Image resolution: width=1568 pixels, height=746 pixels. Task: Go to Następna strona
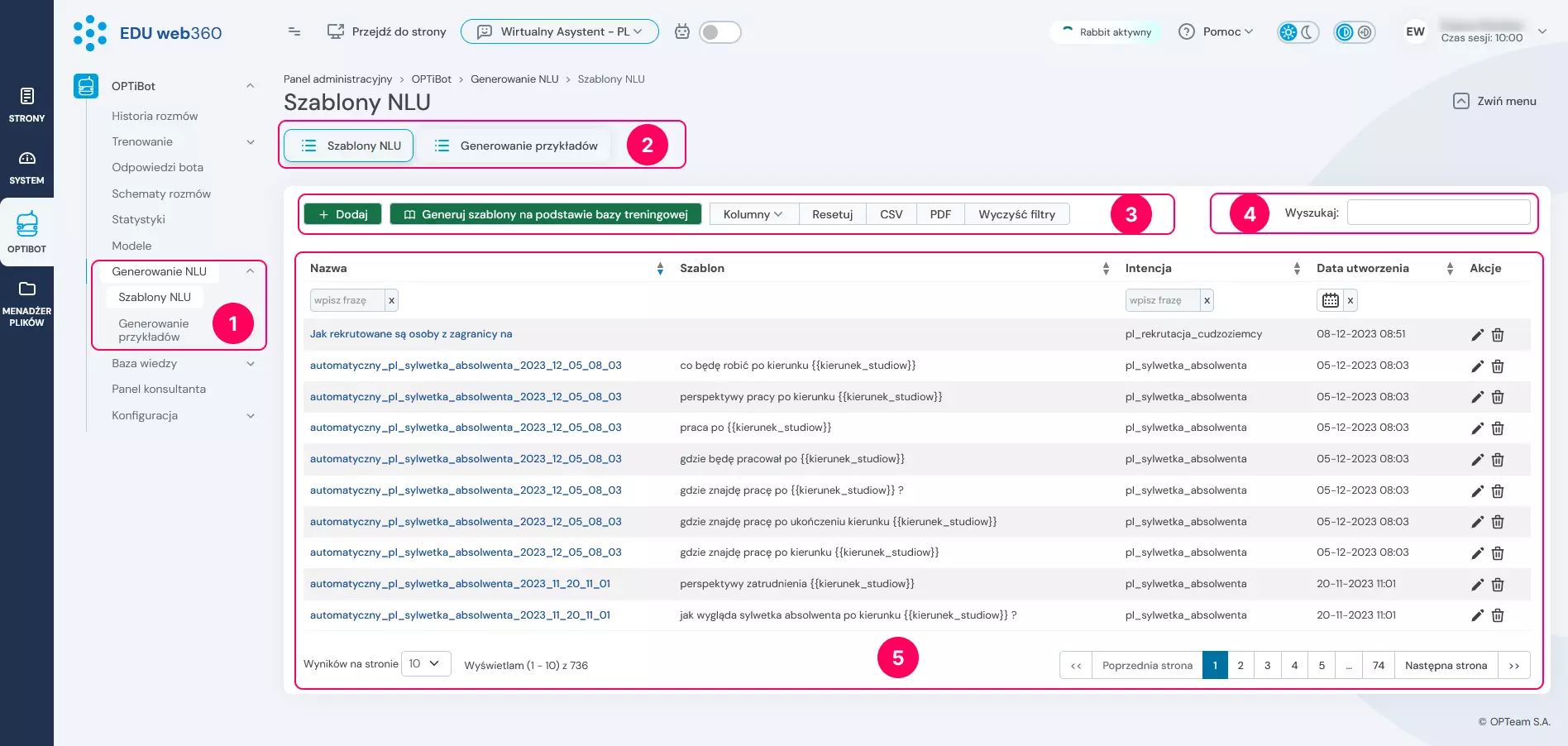pyautogui.click(x=1446, y=665)
